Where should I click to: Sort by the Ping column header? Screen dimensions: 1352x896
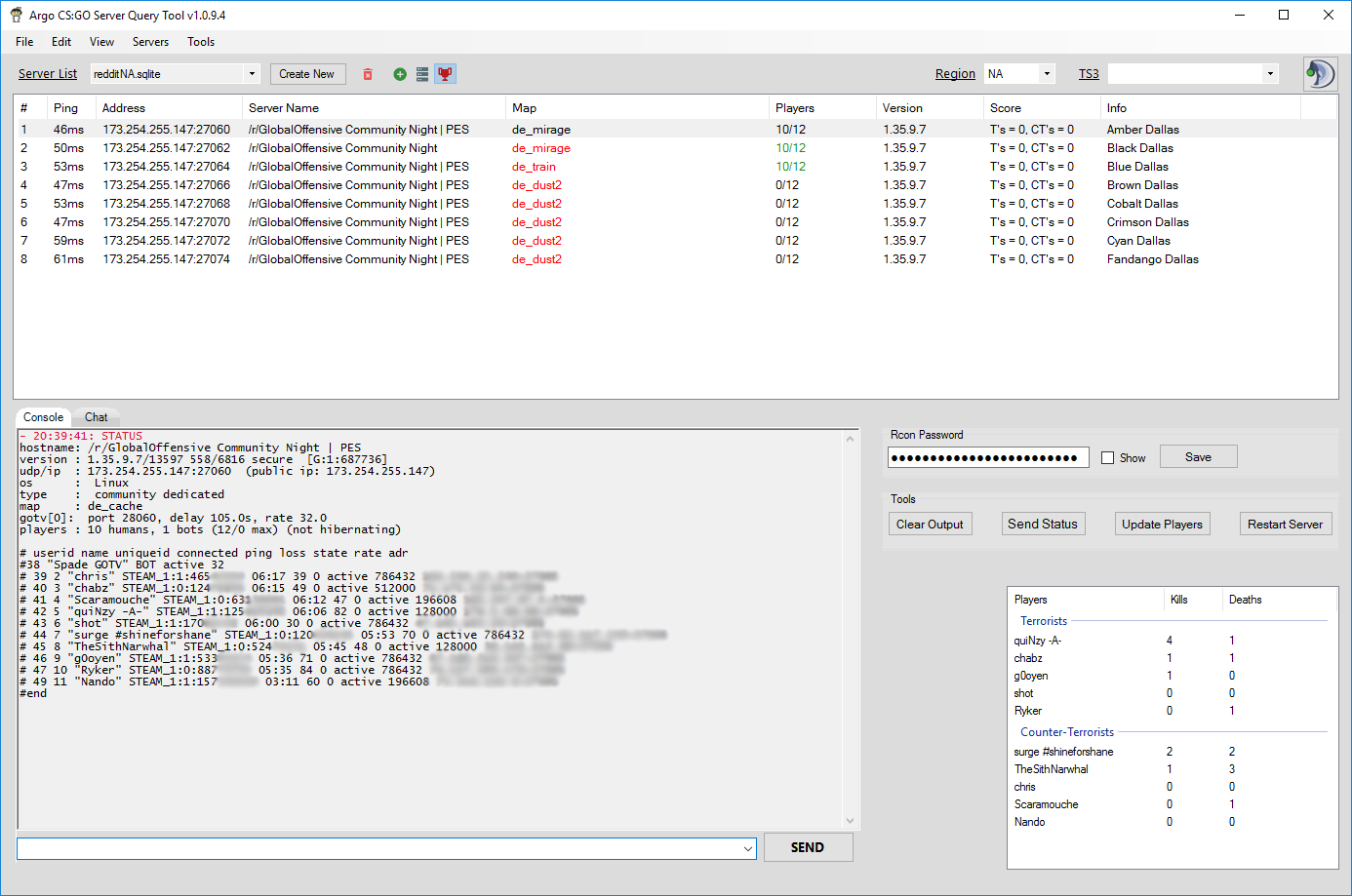click(71, 108)
